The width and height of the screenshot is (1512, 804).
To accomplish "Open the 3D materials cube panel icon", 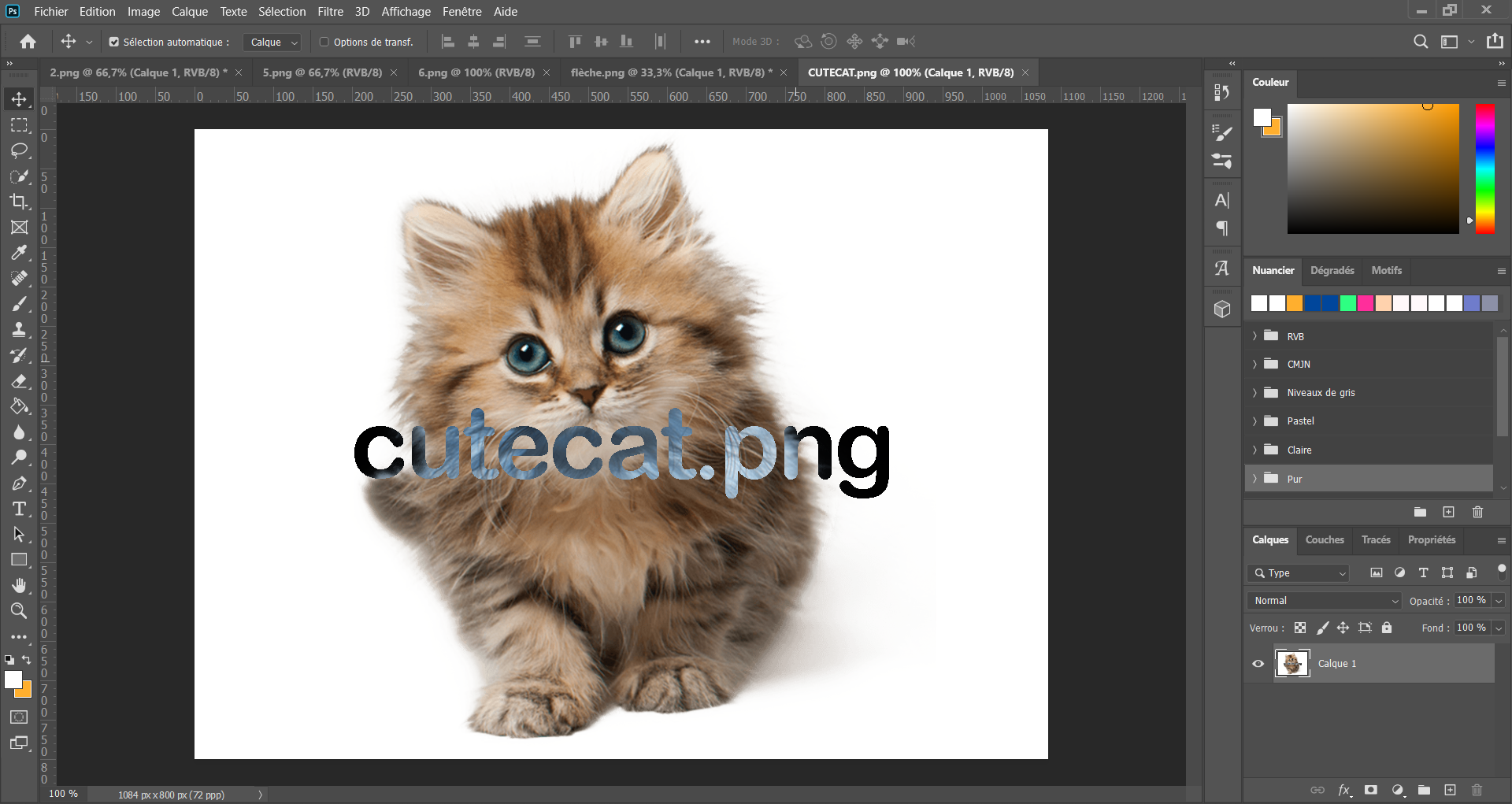I will (1222, 309).
